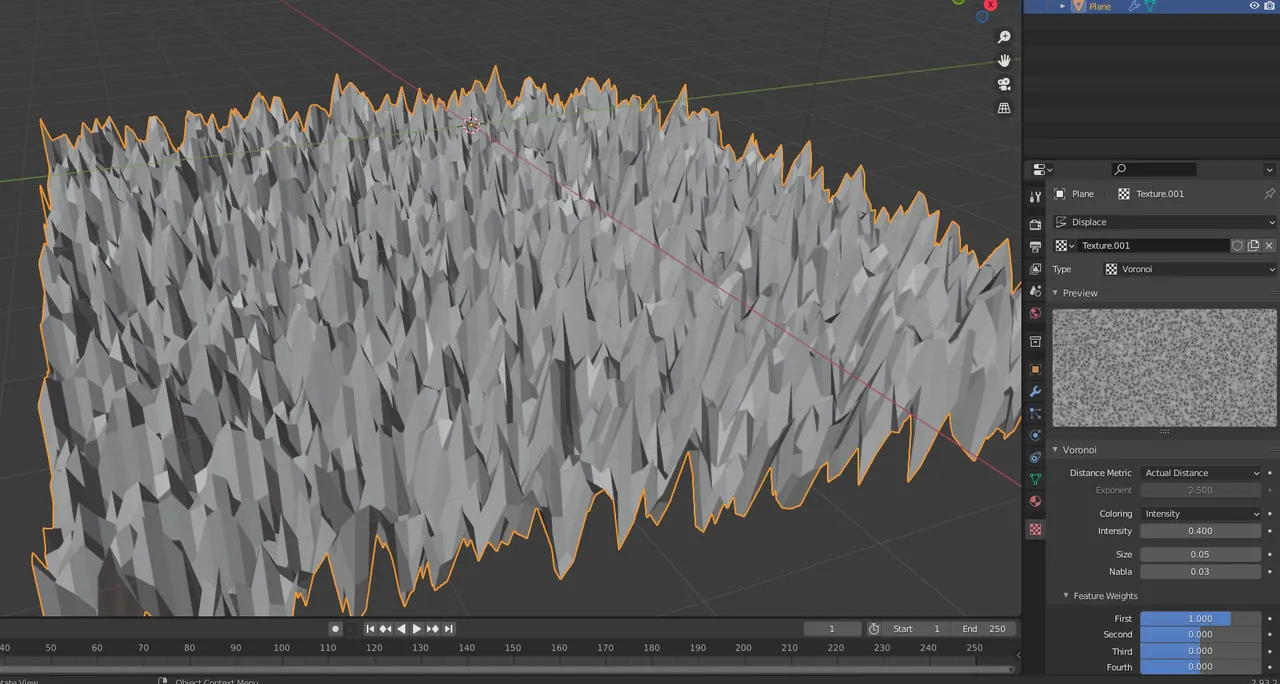This screenshot has width=1280, height=684.
Task: Click the Plane modifier wrench icon in outliner
Action: pos(1134,6)
